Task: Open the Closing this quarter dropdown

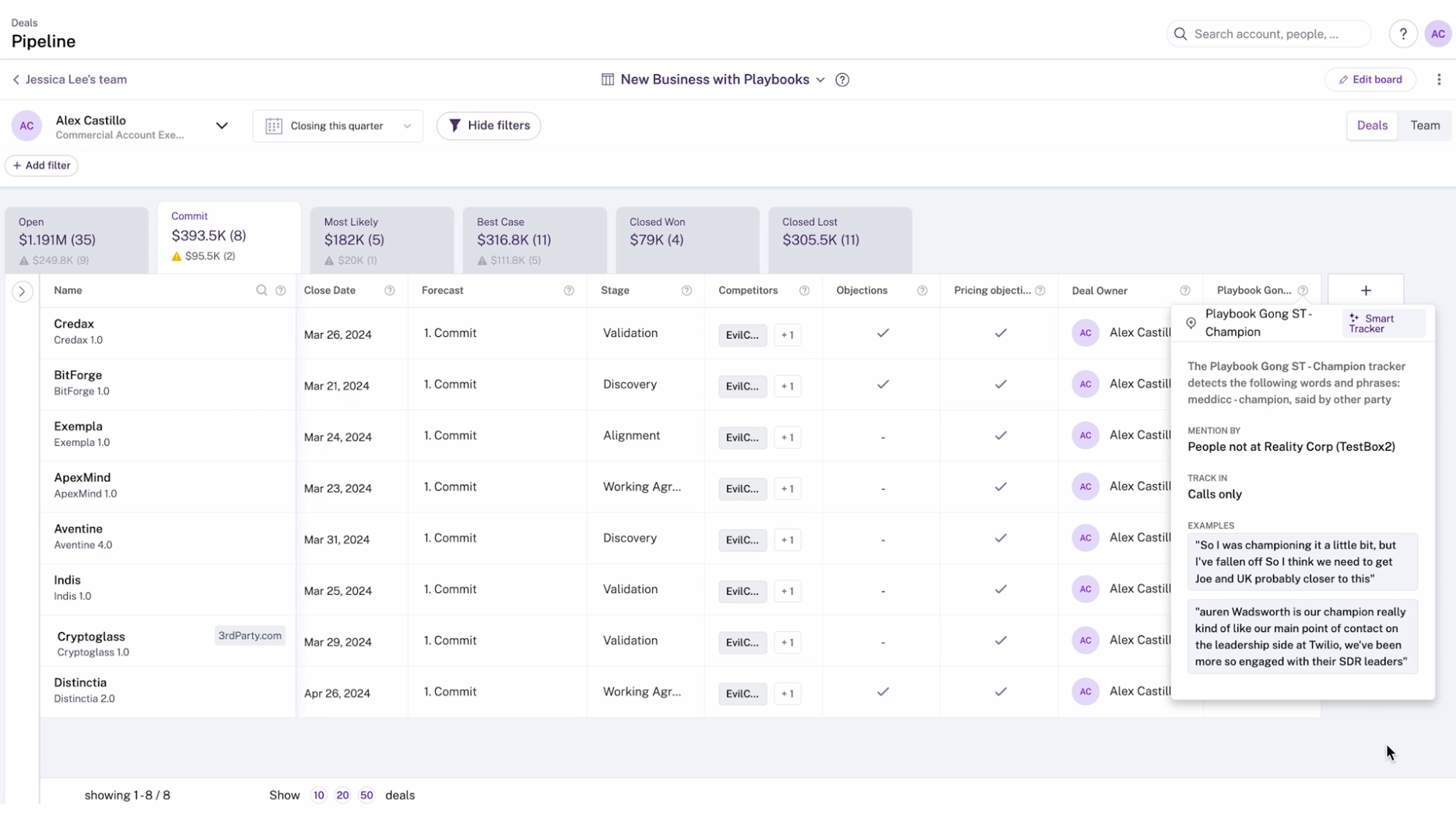Action: (338, 126)
